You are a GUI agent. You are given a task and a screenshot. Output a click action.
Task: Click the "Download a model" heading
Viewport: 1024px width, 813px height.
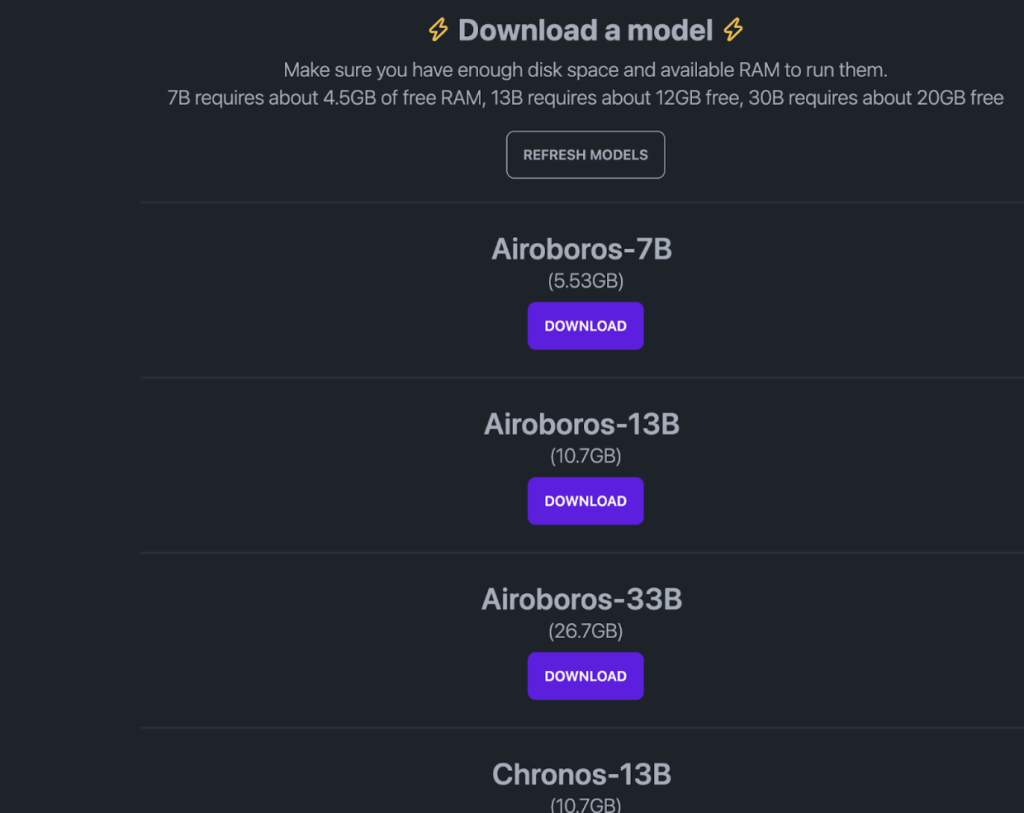point(585,30)
